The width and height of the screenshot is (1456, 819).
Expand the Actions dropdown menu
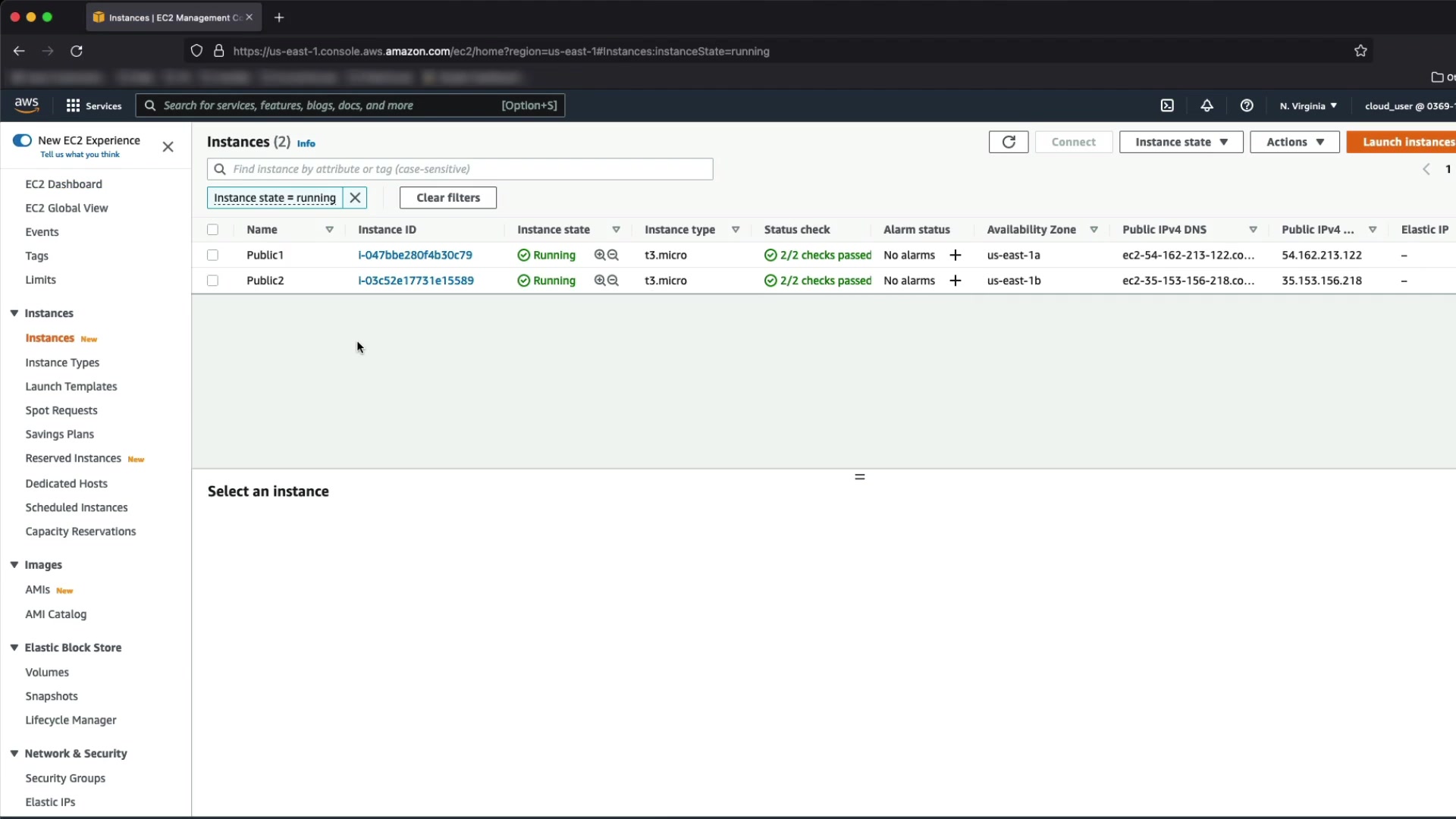[1294, 142]
